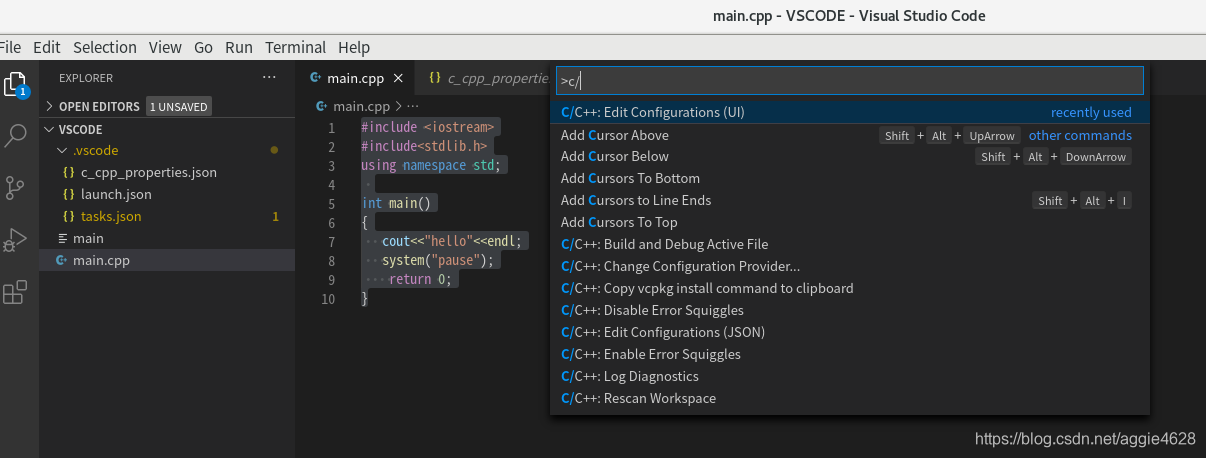Open tasks.json in Explorer
Screen dimensions: 1206x458
(167, 216)
